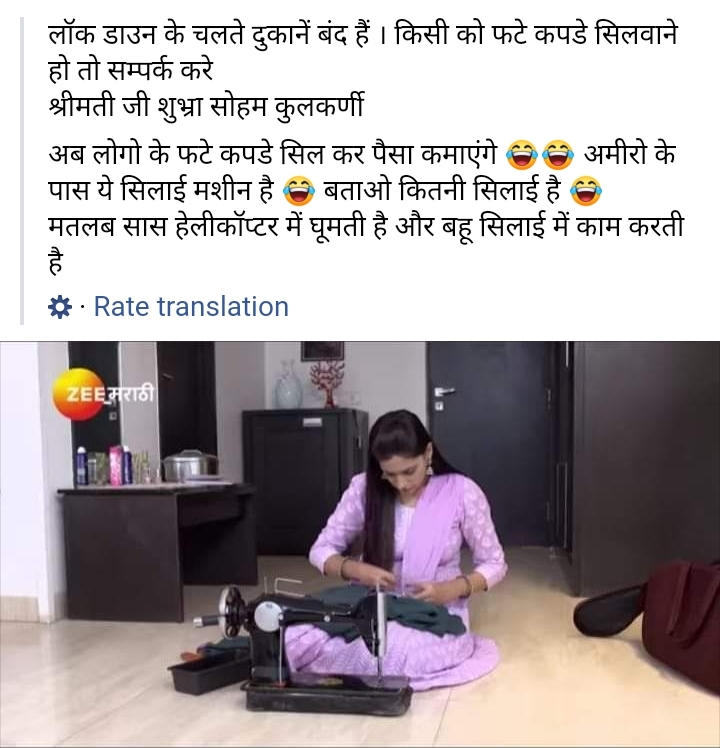This screenshot has width=720, height=748.
Task: Click the blue vase on the cabinet
Action: (288, 385)
